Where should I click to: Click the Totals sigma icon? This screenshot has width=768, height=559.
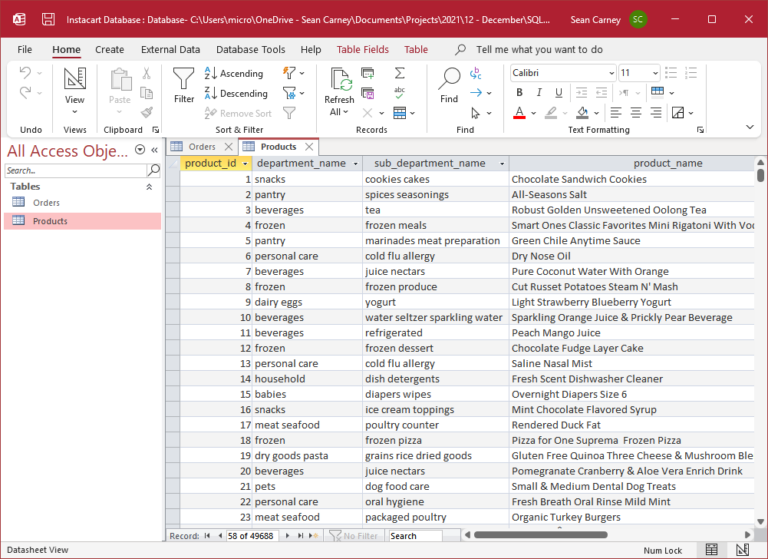pos(400,73)
